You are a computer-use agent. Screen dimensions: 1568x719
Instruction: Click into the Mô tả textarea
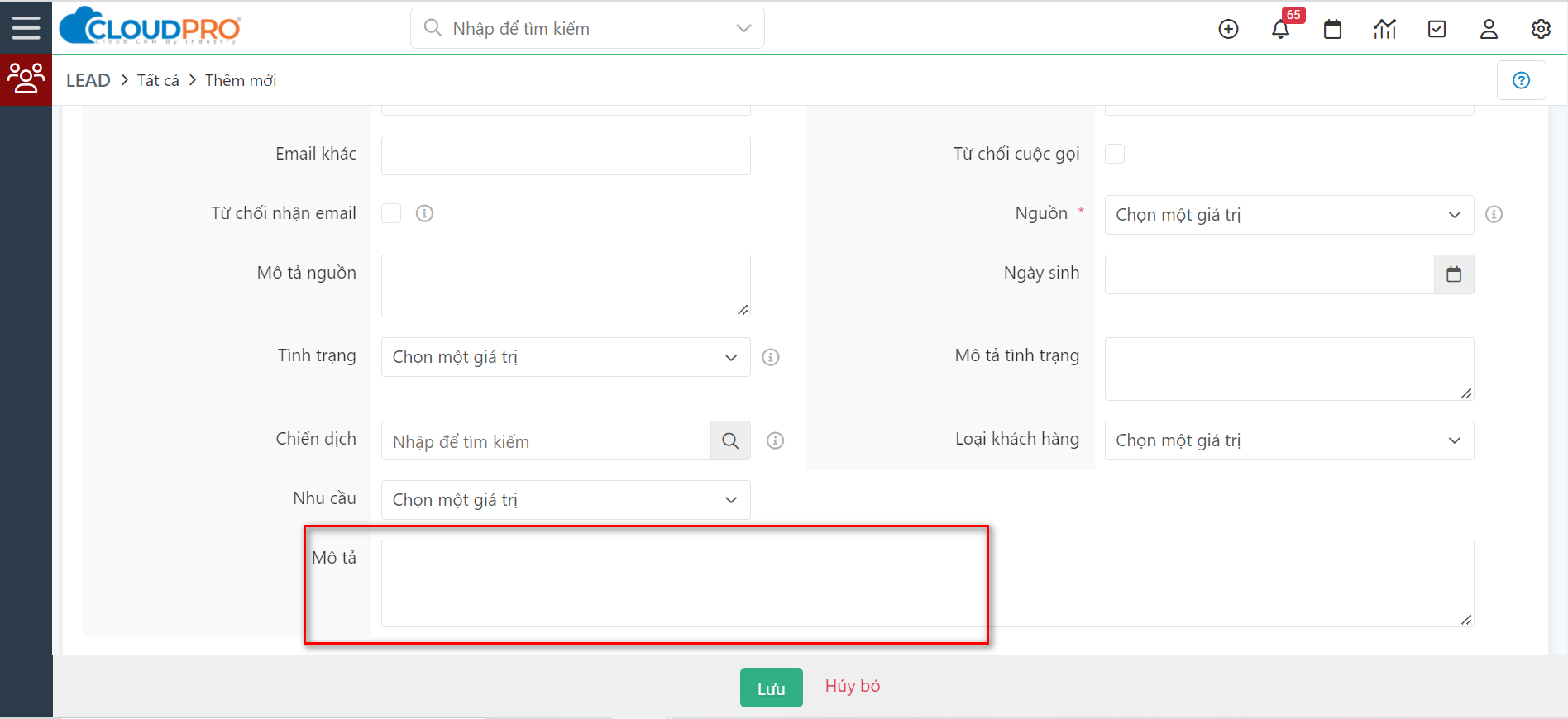click(927, 583)
